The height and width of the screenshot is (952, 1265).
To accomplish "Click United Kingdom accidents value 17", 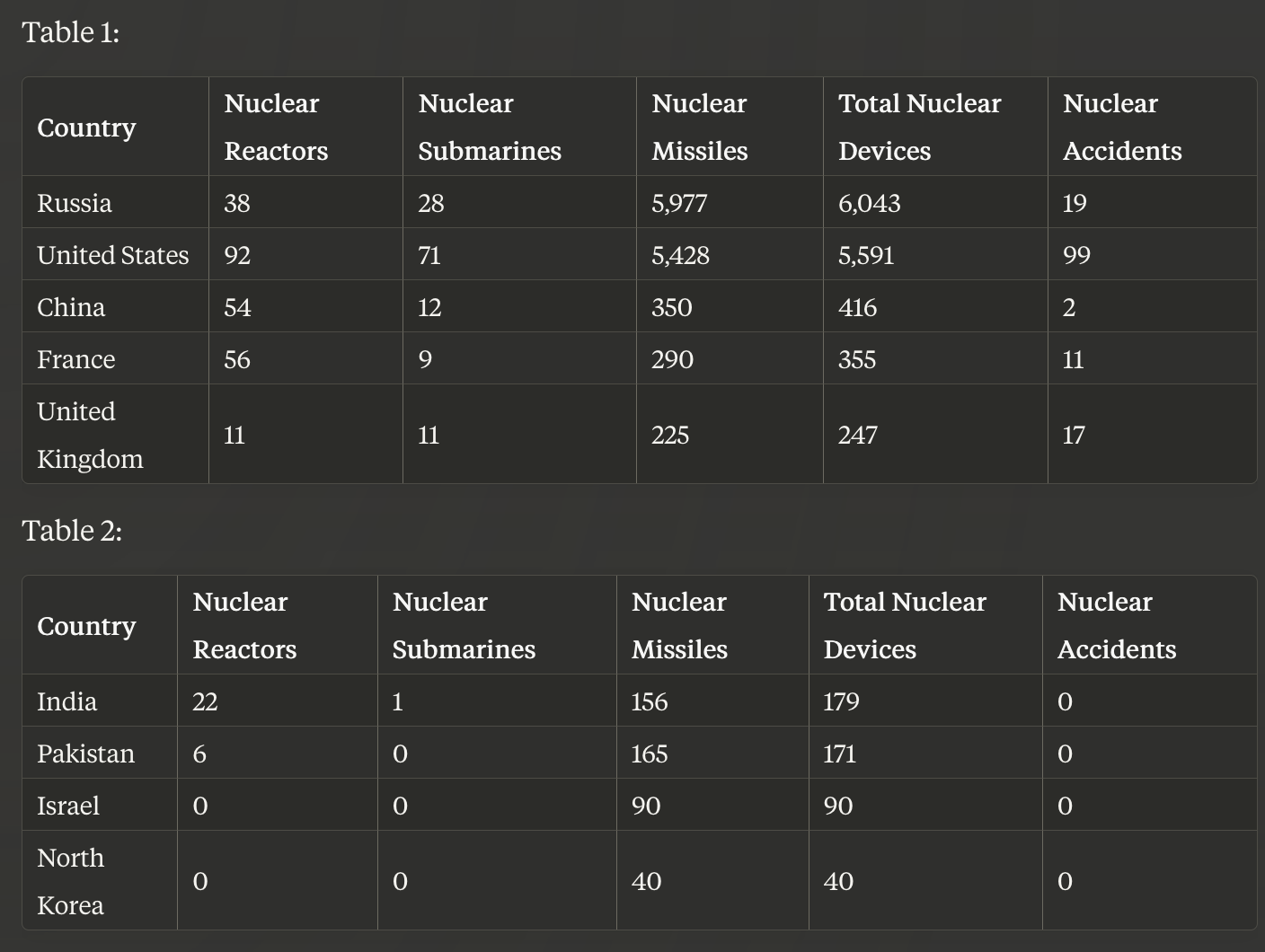I will click(1074, 435).
